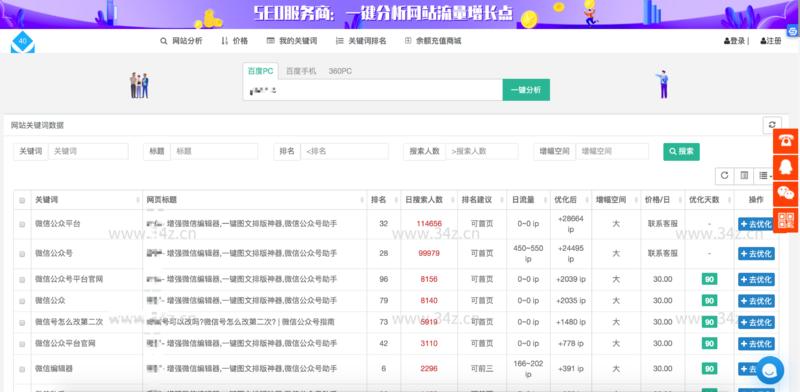Click the orange telephone contact icon
Screen dimensions: 800x392
[x=786, y=141]
